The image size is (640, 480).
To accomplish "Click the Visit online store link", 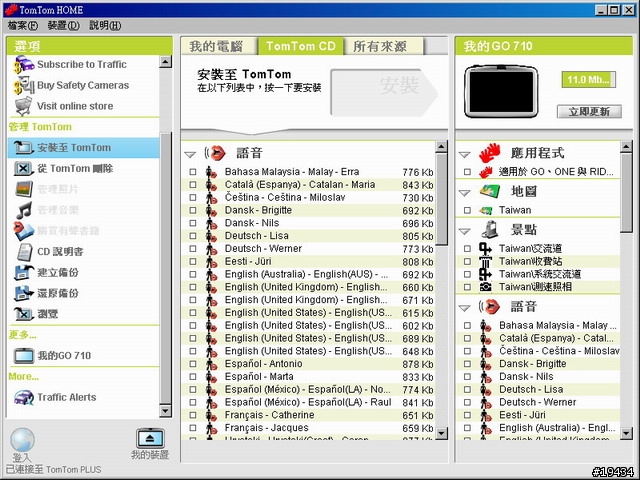I will (x=75, y=106).
